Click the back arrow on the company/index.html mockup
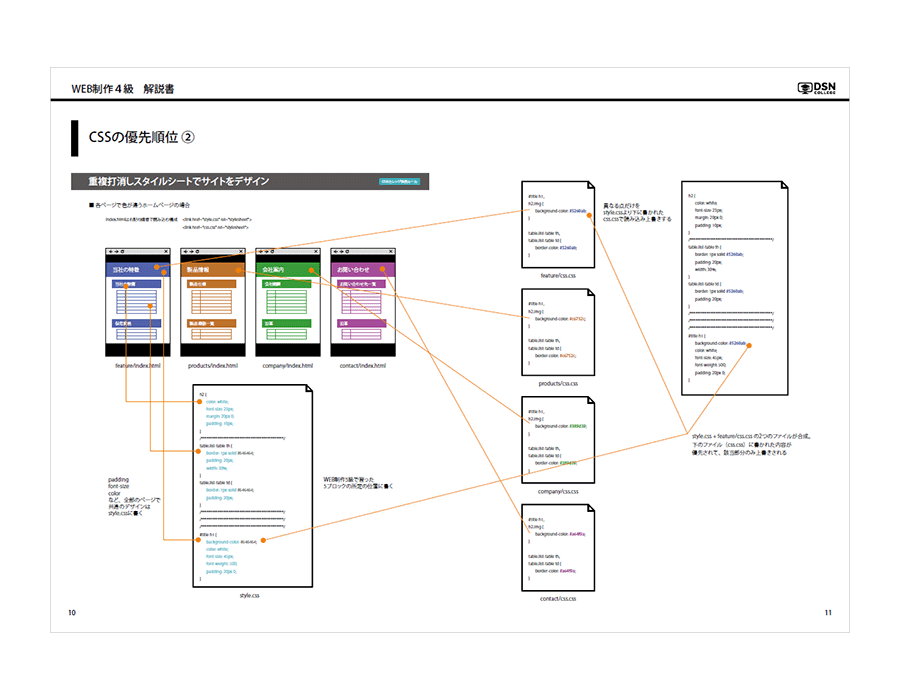Screen dimensions: 900x700 click(261, 250)
